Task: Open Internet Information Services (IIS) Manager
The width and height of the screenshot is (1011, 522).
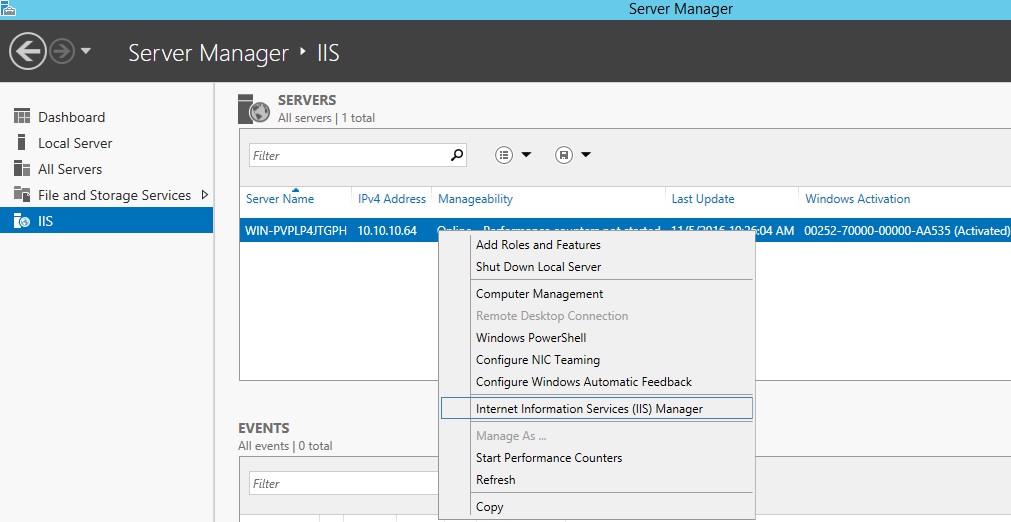Action: (596, 409)
